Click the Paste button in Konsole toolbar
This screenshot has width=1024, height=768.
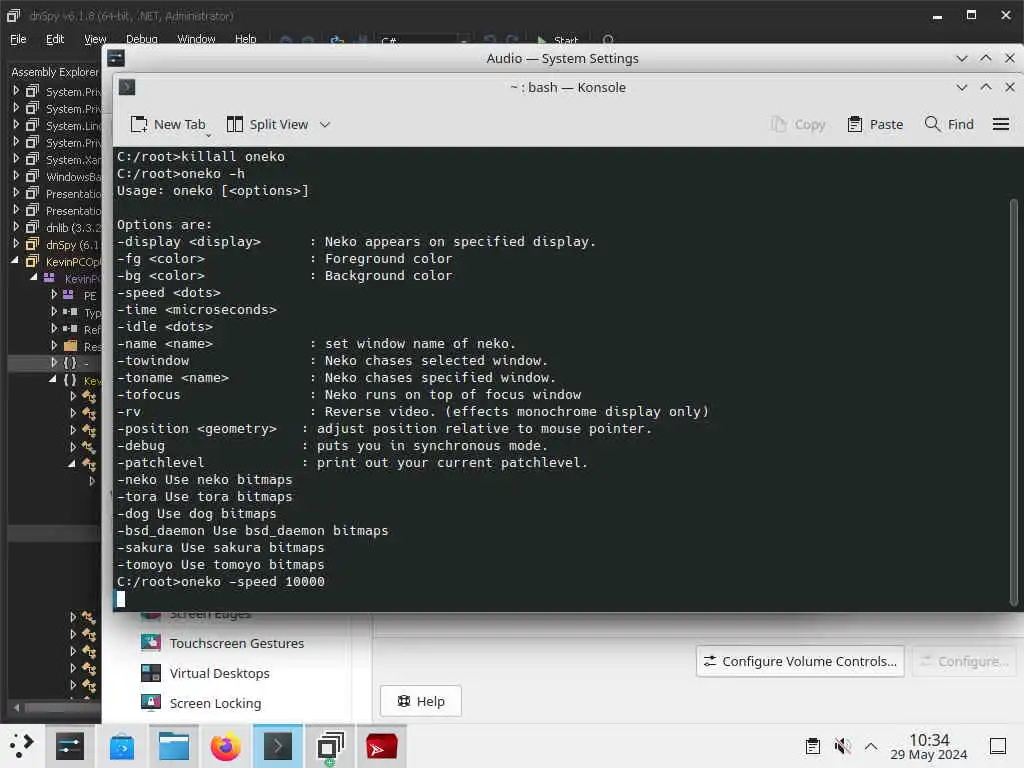click(874, 125)
